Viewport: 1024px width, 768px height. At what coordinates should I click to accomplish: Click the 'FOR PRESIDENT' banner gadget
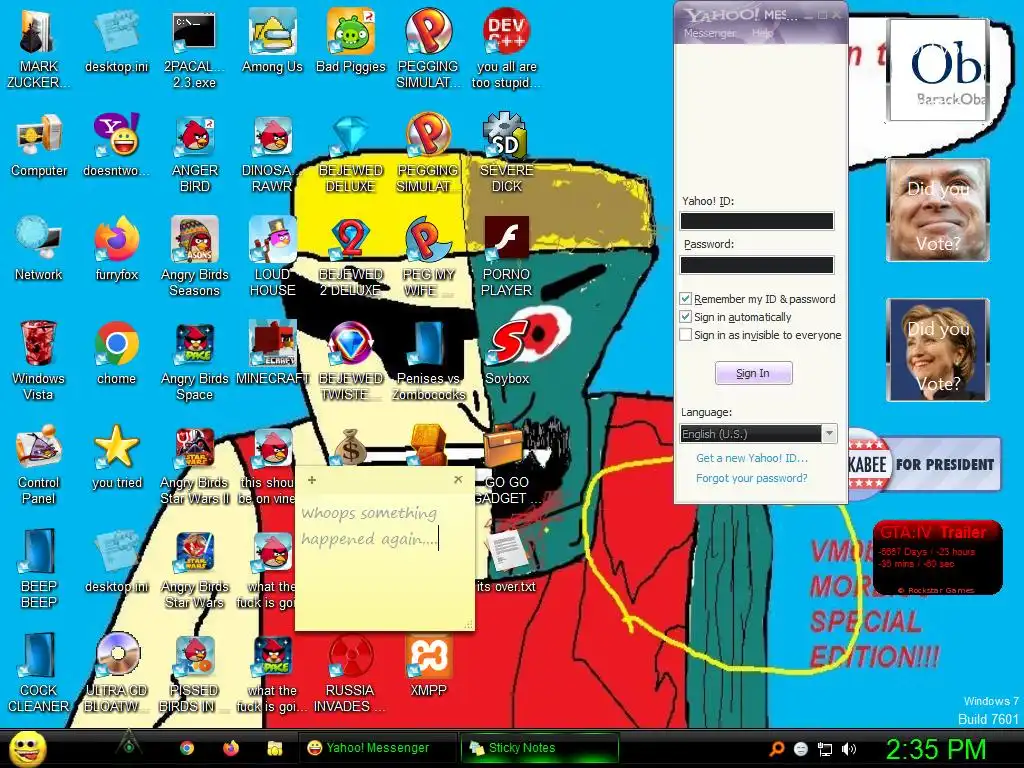924,464
